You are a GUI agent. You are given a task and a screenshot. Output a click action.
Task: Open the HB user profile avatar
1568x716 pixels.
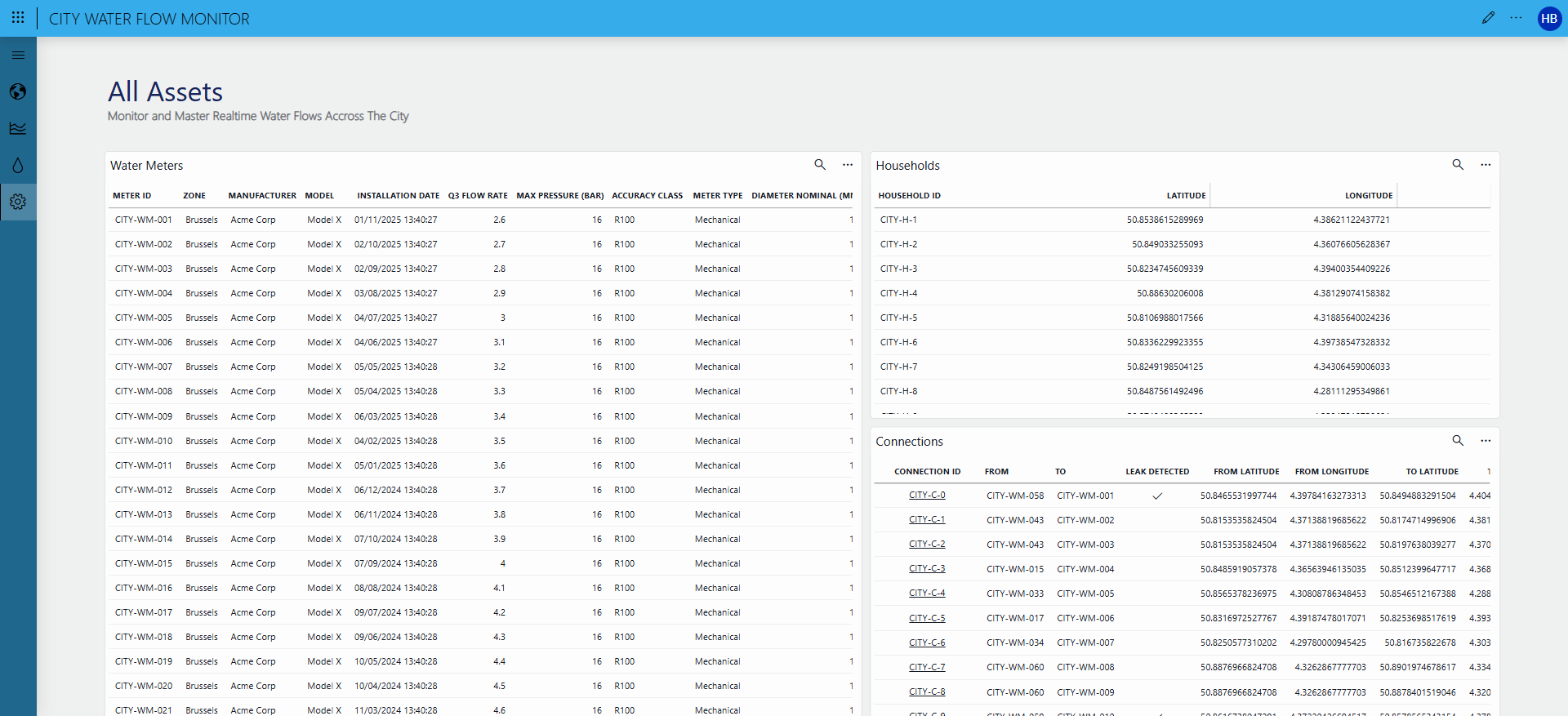1548,19
